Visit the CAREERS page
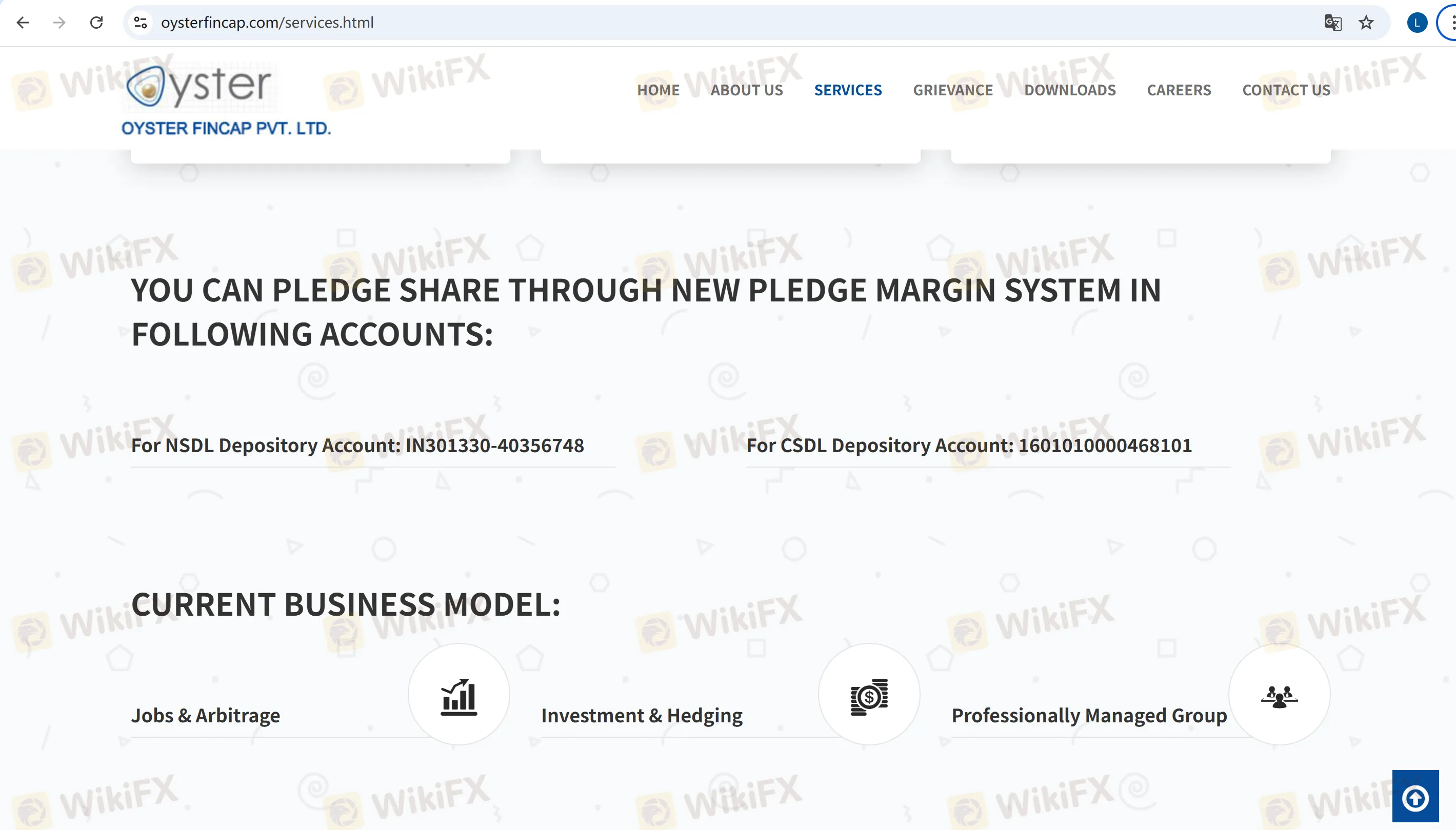This screenshot has height=830, width=1456. (1179, 90)
